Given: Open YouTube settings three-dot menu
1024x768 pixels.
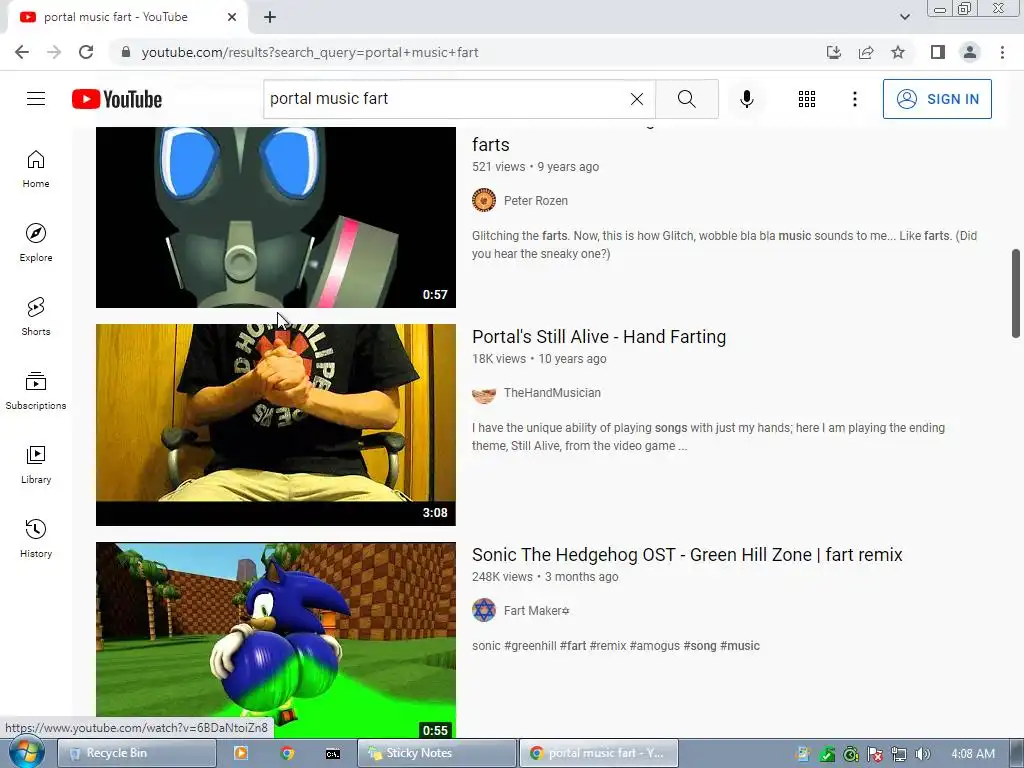Looking at the screenshot, I should point(854,99).
